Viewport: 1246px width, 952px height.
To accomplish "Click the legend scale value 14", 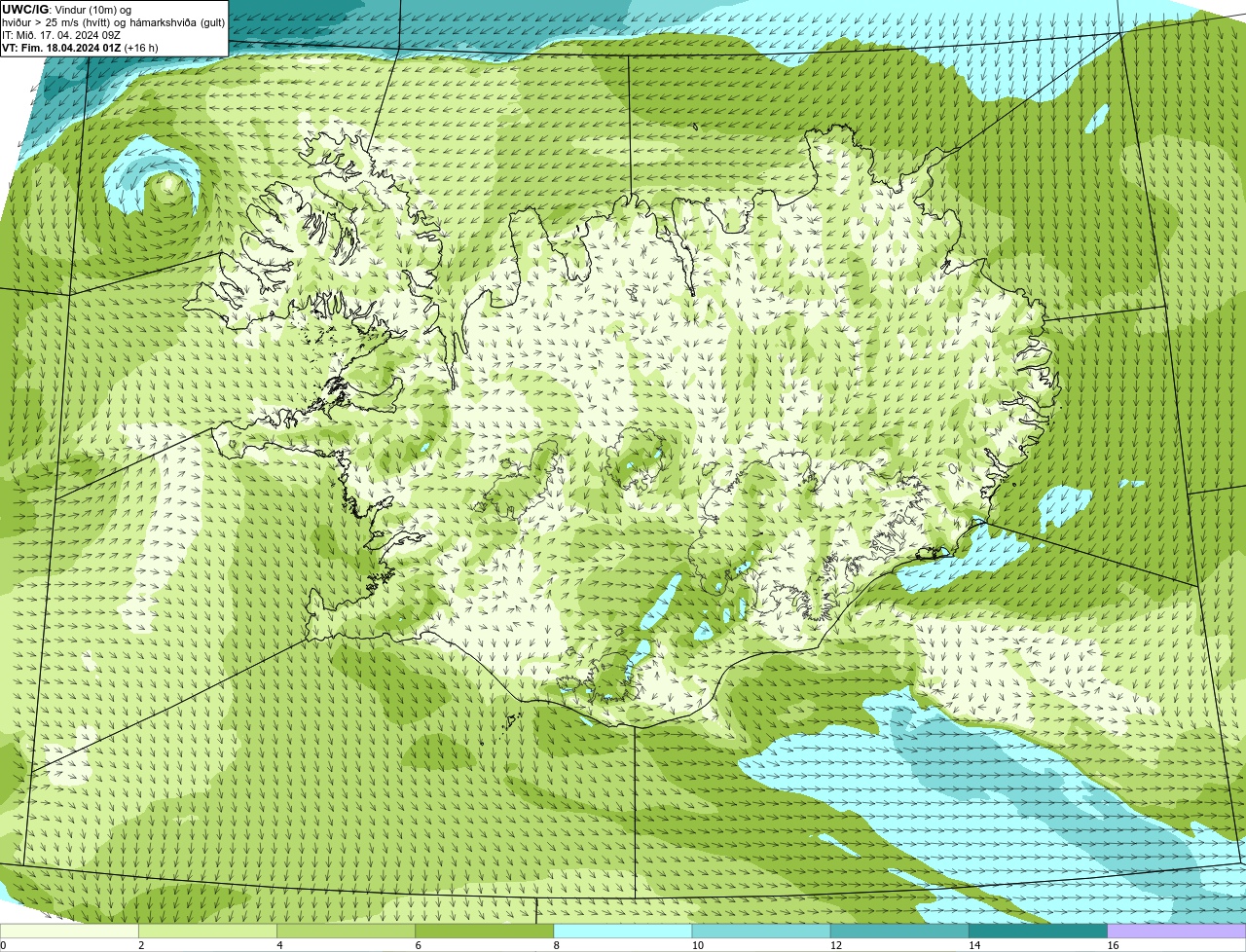I will coord(973,945).
